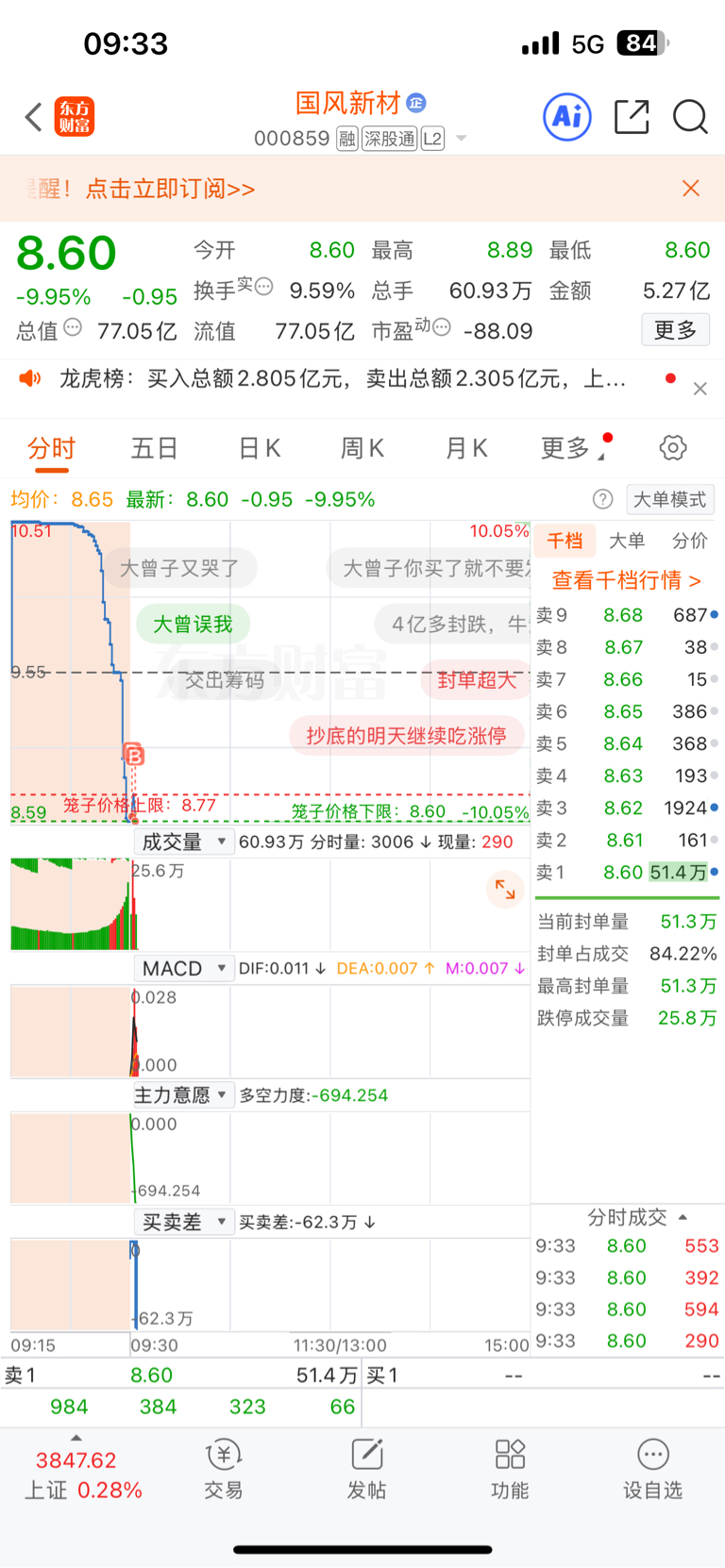This screenshot has width=725, height=1568.
Task: Tap the 大曾误我 comment bubble
Action: 193,625
